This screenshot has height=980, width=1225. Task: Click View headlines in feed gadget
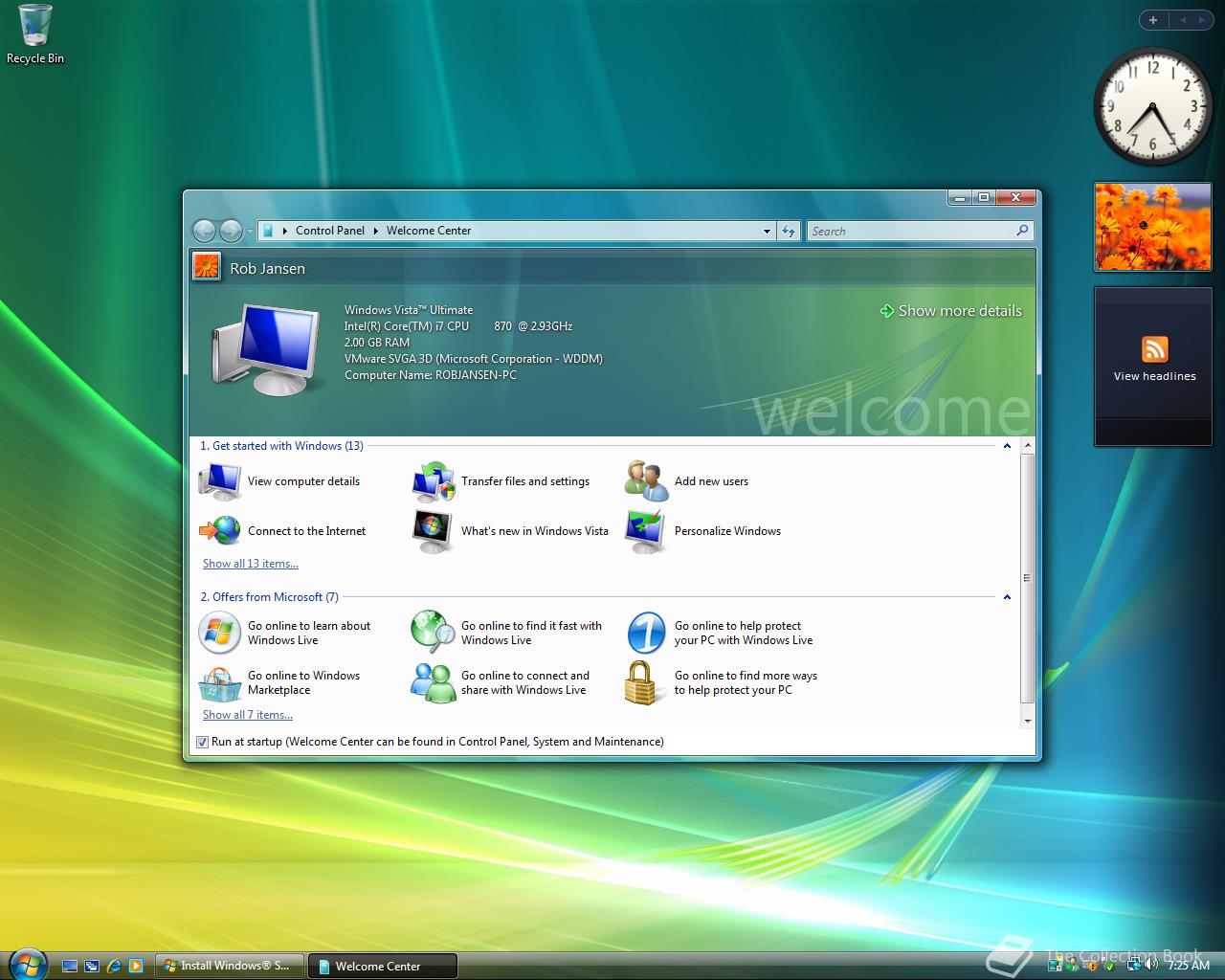pos(1154,377)
